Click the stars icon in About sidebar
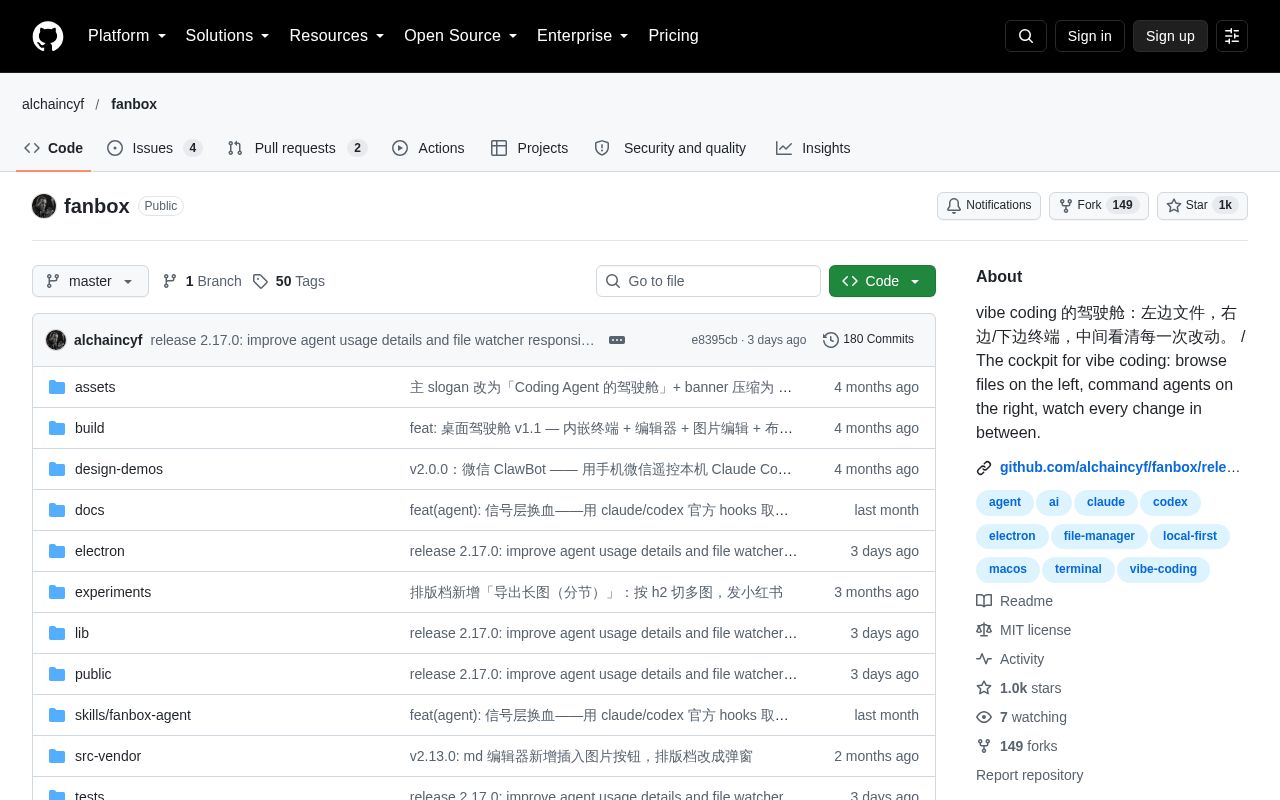The height and width of the screenshot is (800, 1280). tap(984, 688)
